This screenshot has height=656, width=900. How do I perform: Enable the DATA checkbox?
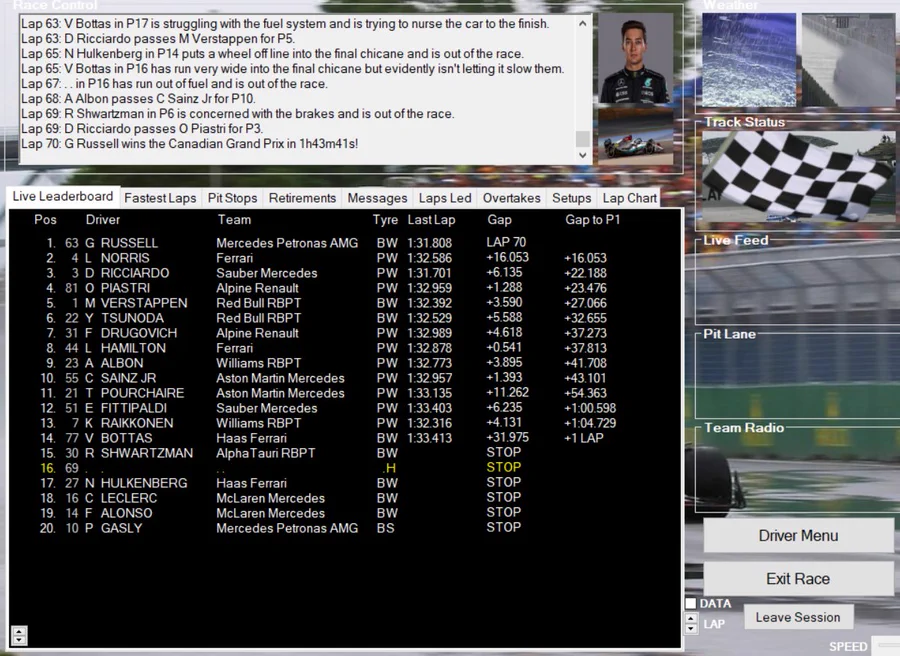[691, 603]
